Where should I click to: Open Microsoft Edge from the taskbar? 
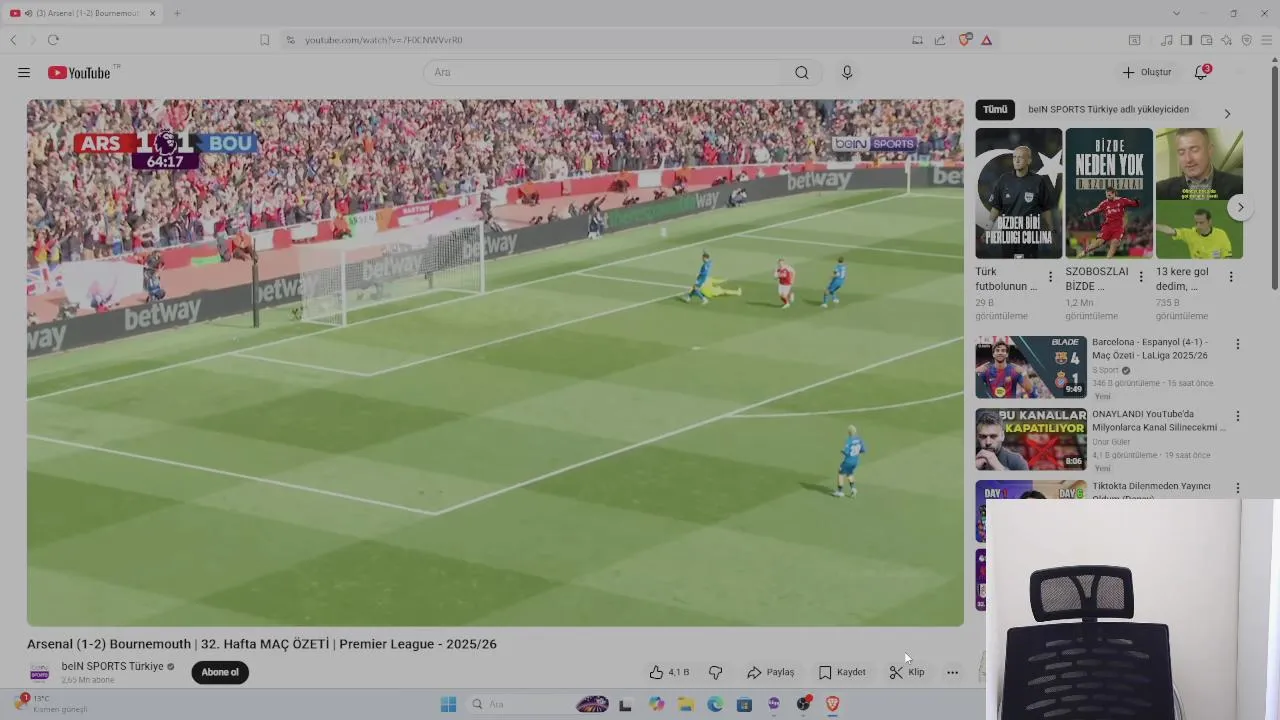click(715, 704)
